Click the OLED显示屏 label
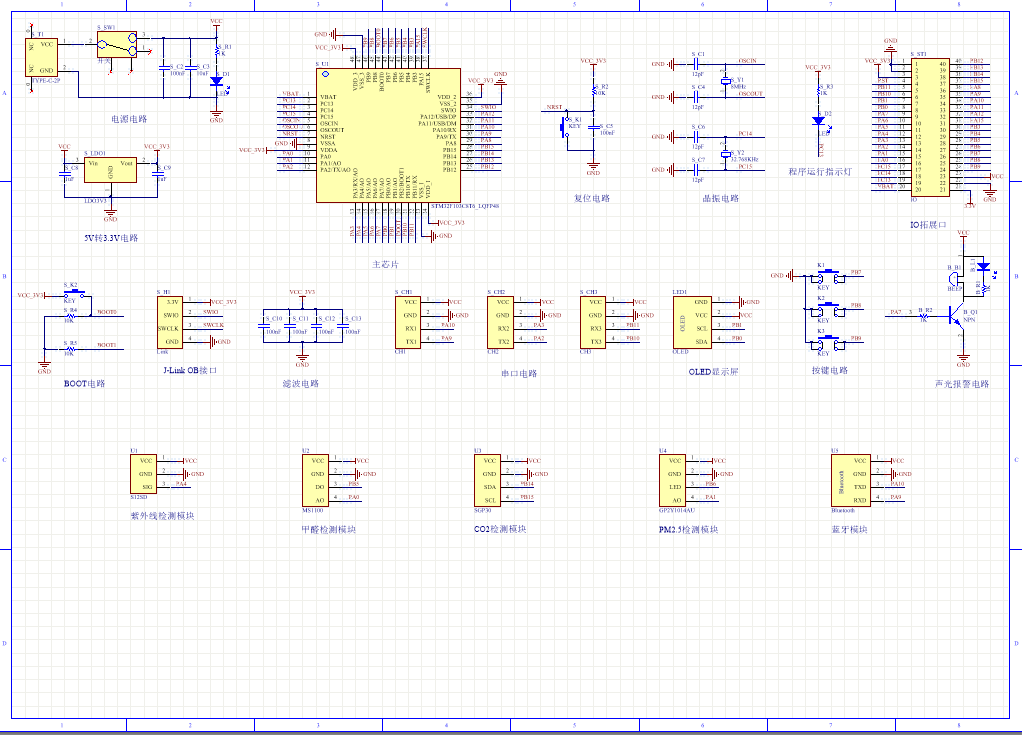1022x735 pixels. (713, 372)
